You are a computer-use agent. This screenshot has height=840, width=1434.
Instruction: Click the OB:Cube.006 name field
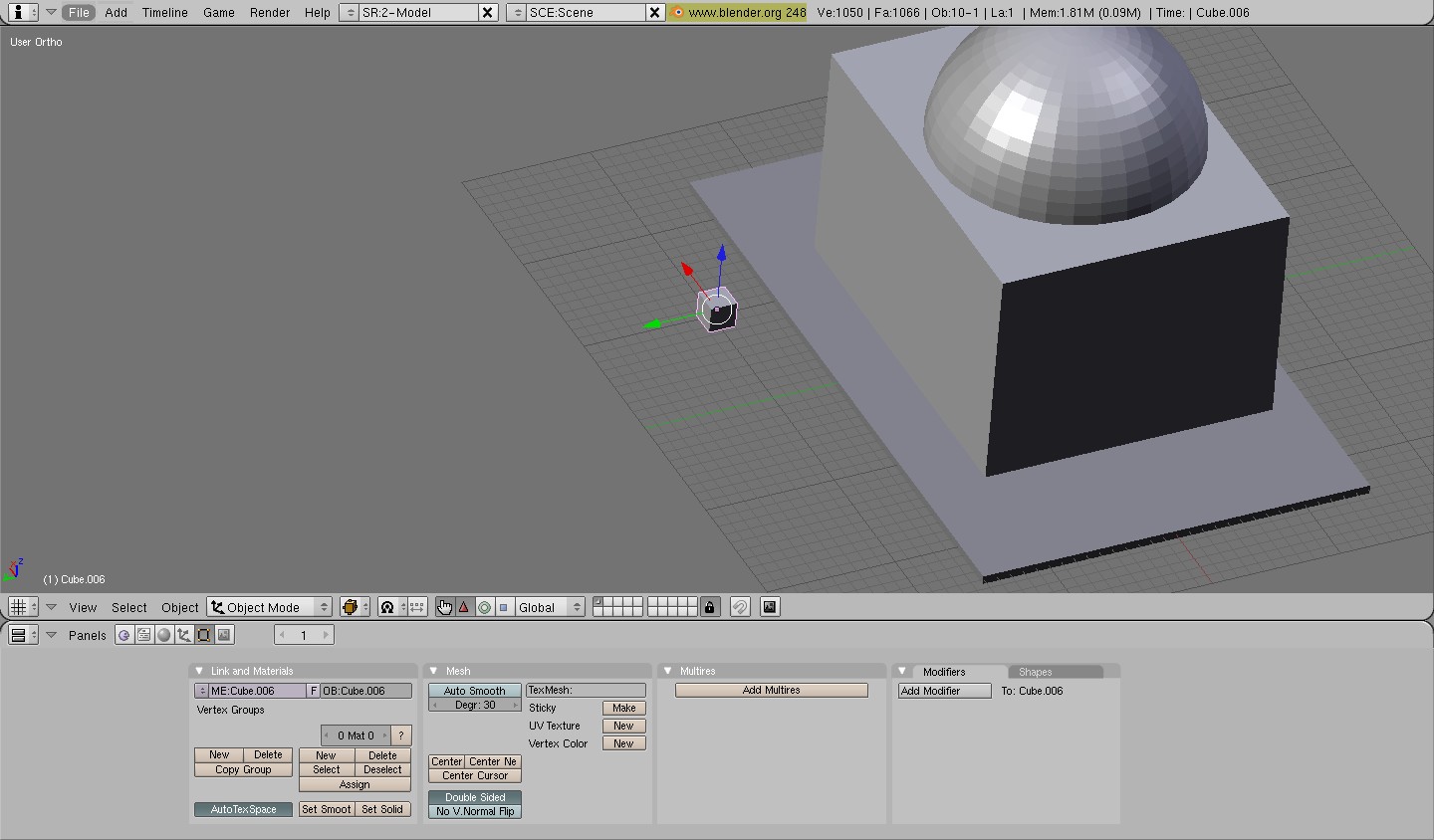(365, 691)
